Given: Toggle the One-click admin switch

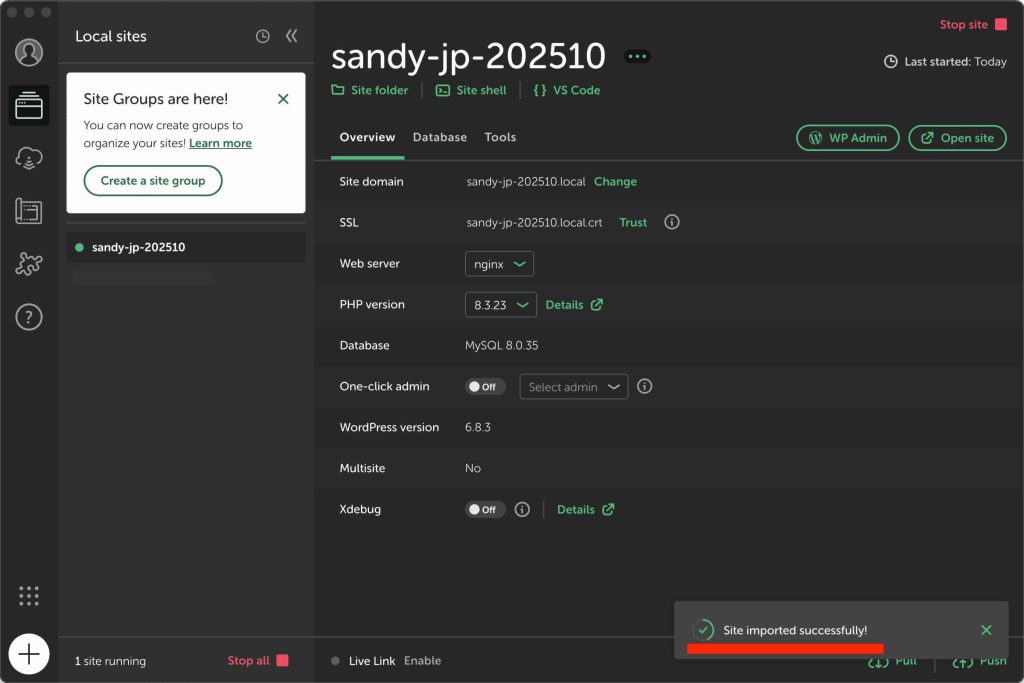Looking at the screenshot, I should click(485, 387).
